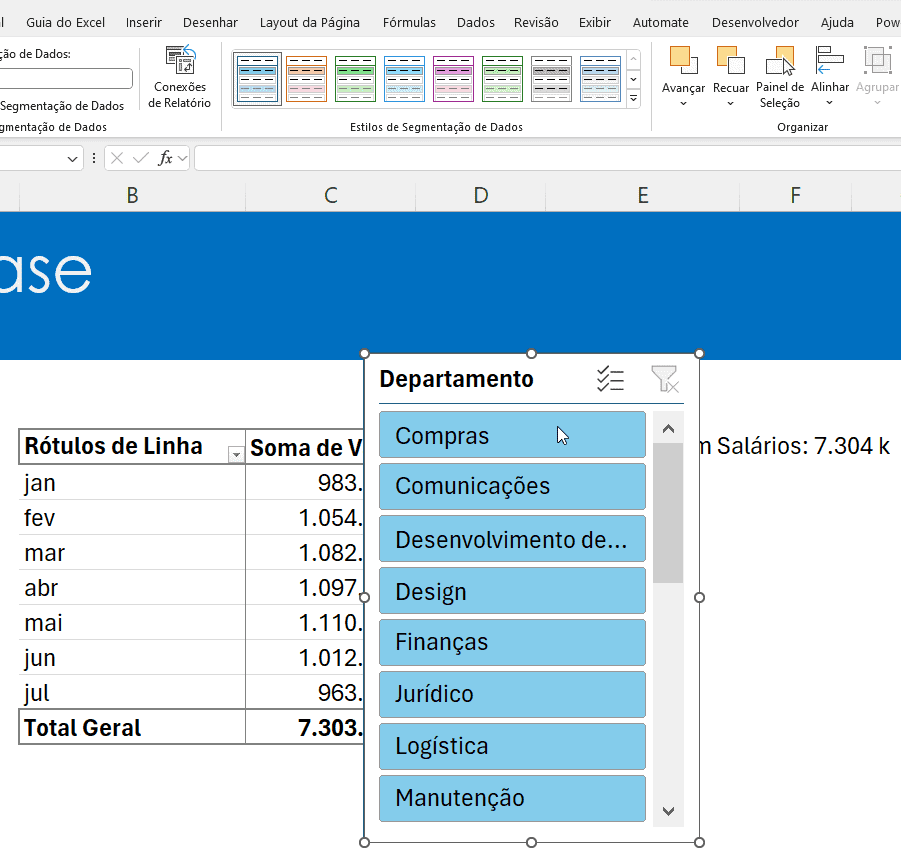
Task: Open the Guia do Excel tab
Action: [66, 22]
